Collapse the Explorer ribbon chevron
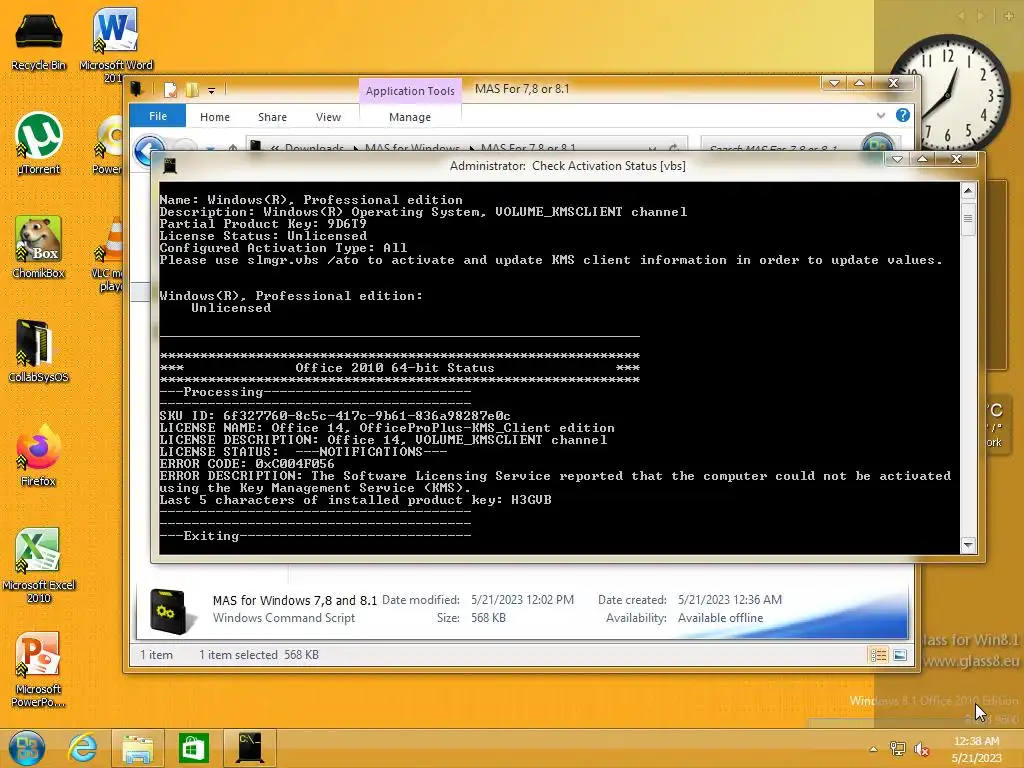The image size is (1024, 768). click(x=881, y=116)
